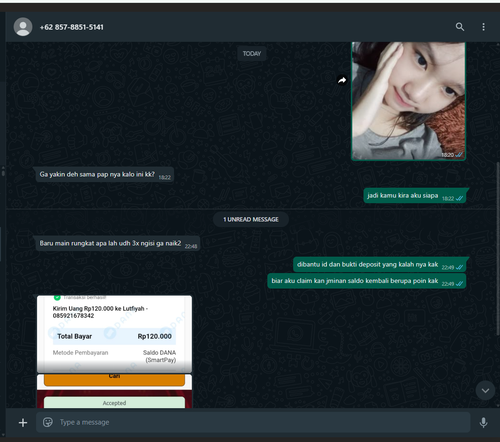
Task: Select message 'jadi kamu kira aku siapa'
Action: click(x=415, y=196)
